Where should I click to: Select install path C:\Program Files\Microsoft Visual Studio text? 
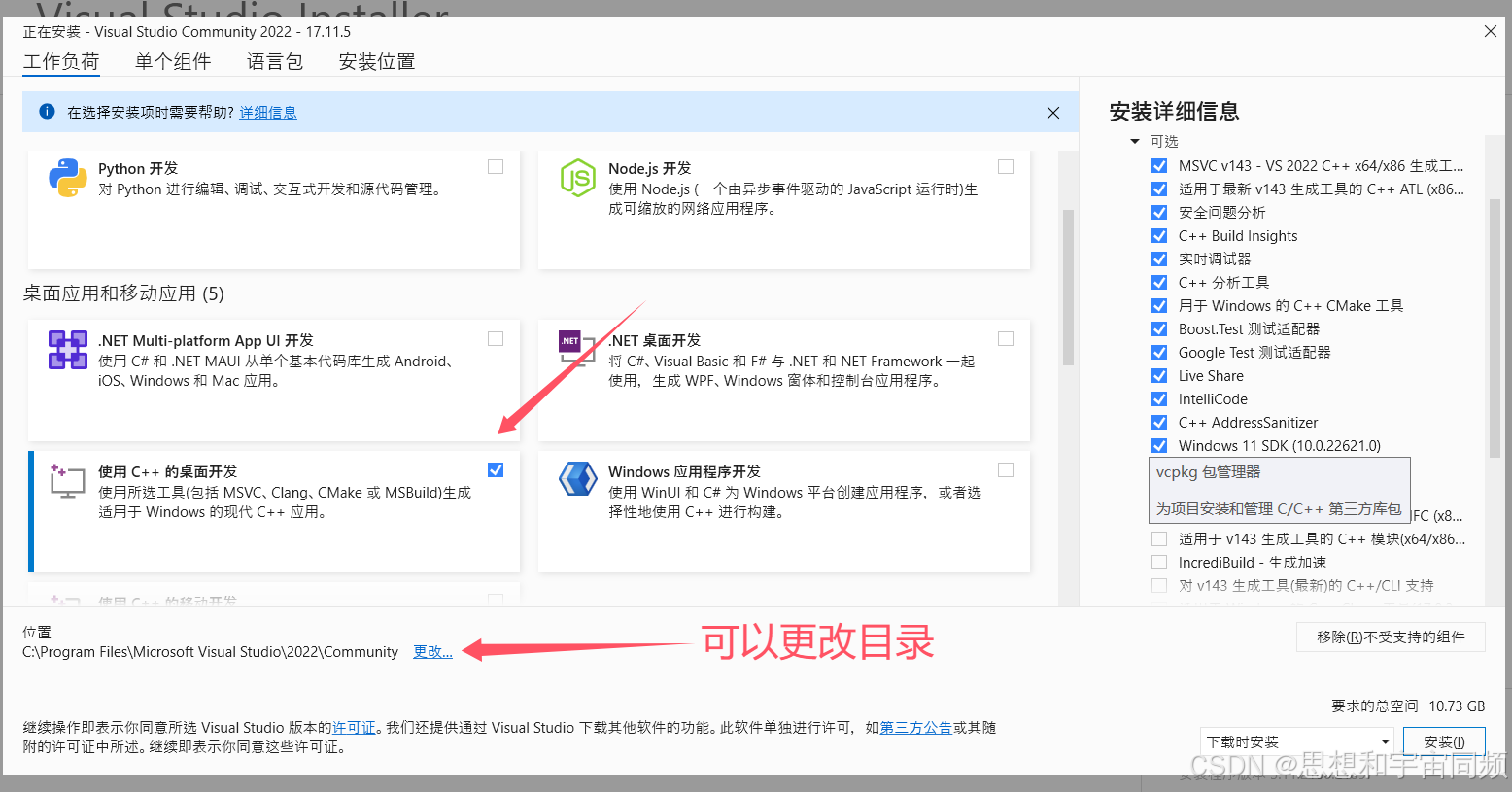[210, 652]
